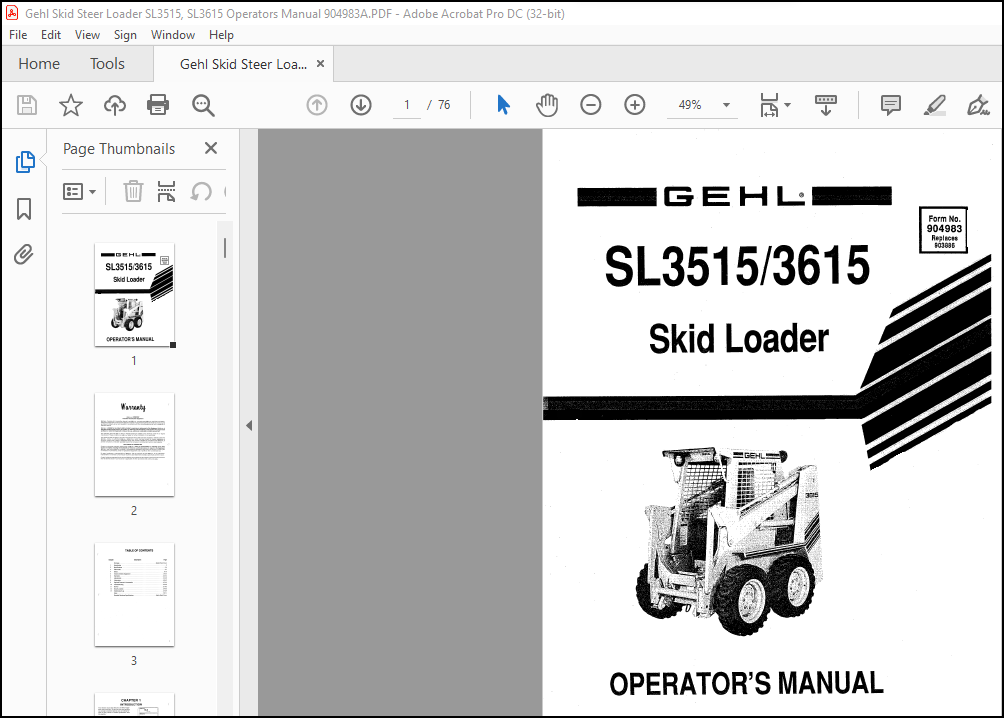This screenshot has height=718, width=1004.
Task: Click the Acrobat app icon in title bar
Action: pyautogui.click(x=12, y=13)
